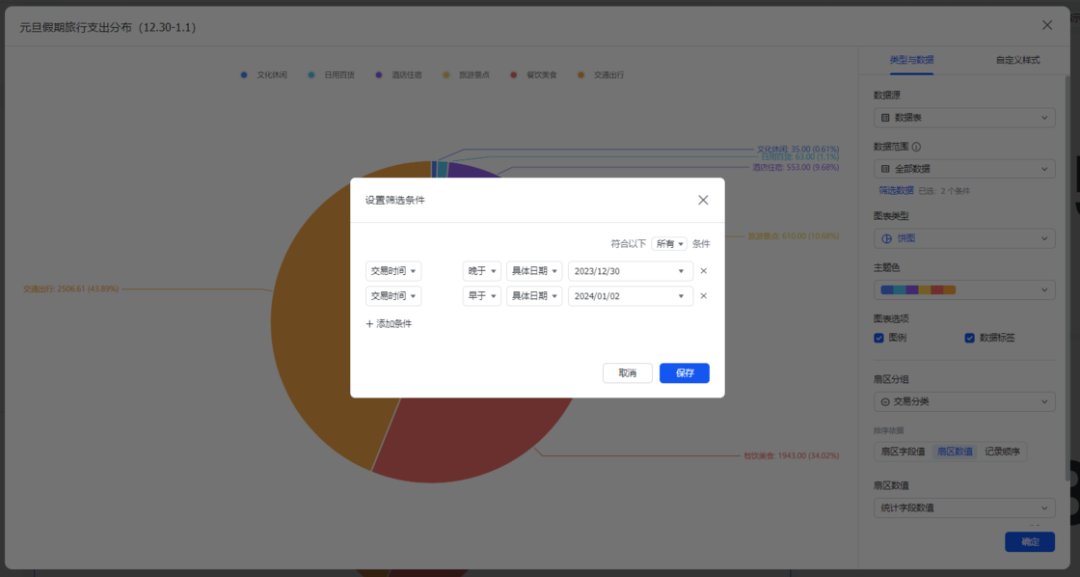
Task: Remove the 早于 2024/01/02 filter condition
Action: 703,296
